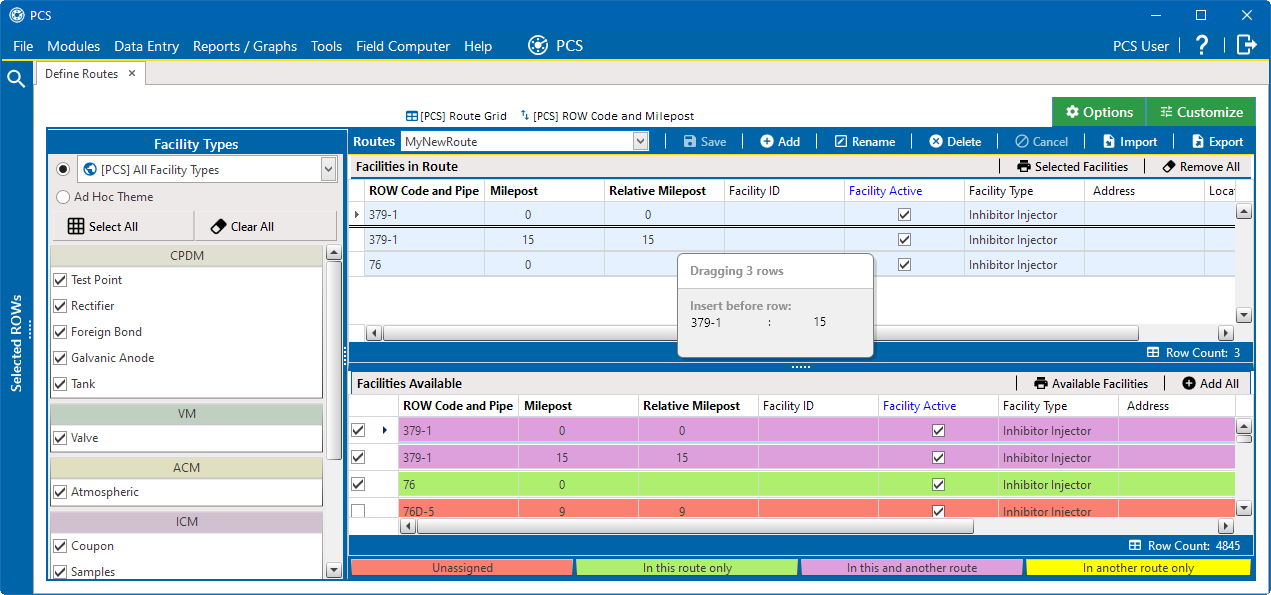Screen dimensions: 1271x595
Task: Click Facilities Available horizontal scrollbar
Action: point(695,526)
